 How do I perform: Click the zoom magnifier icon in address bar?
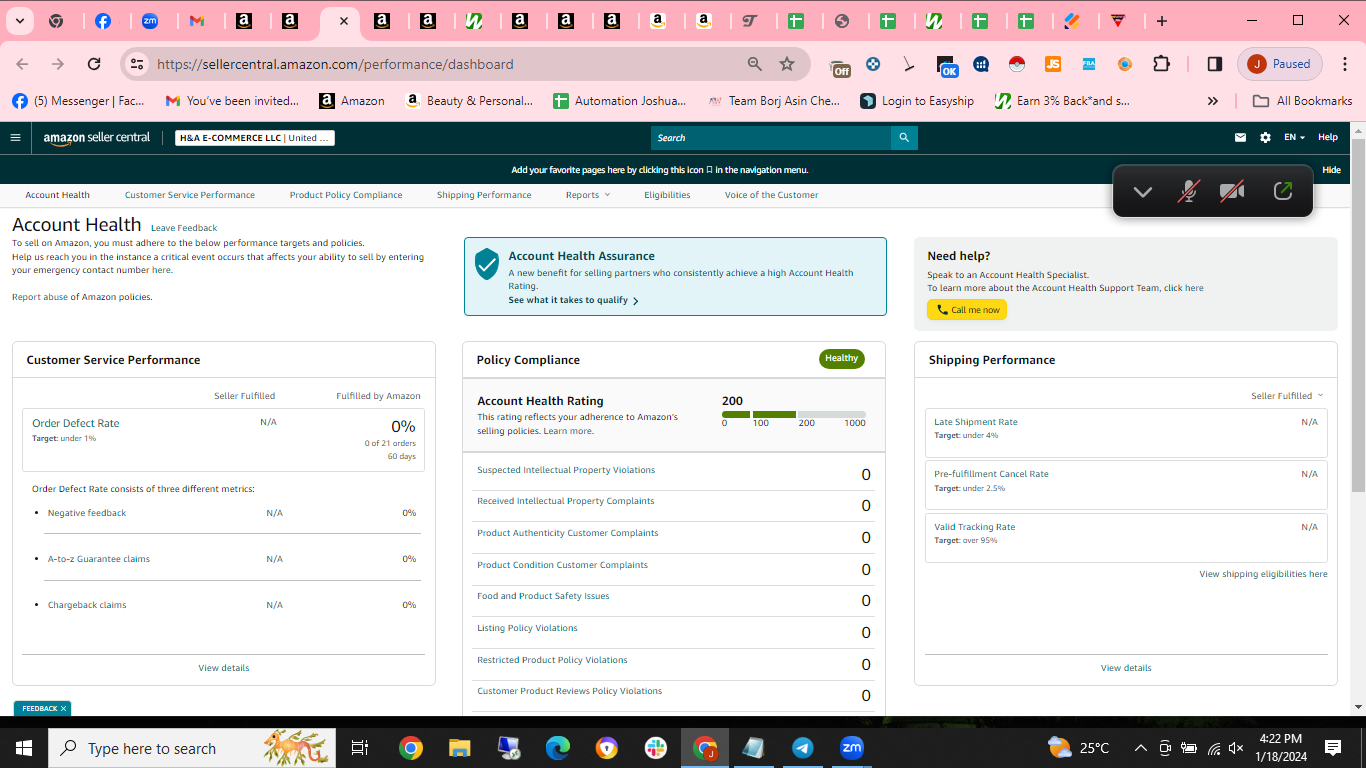(755, 64)
